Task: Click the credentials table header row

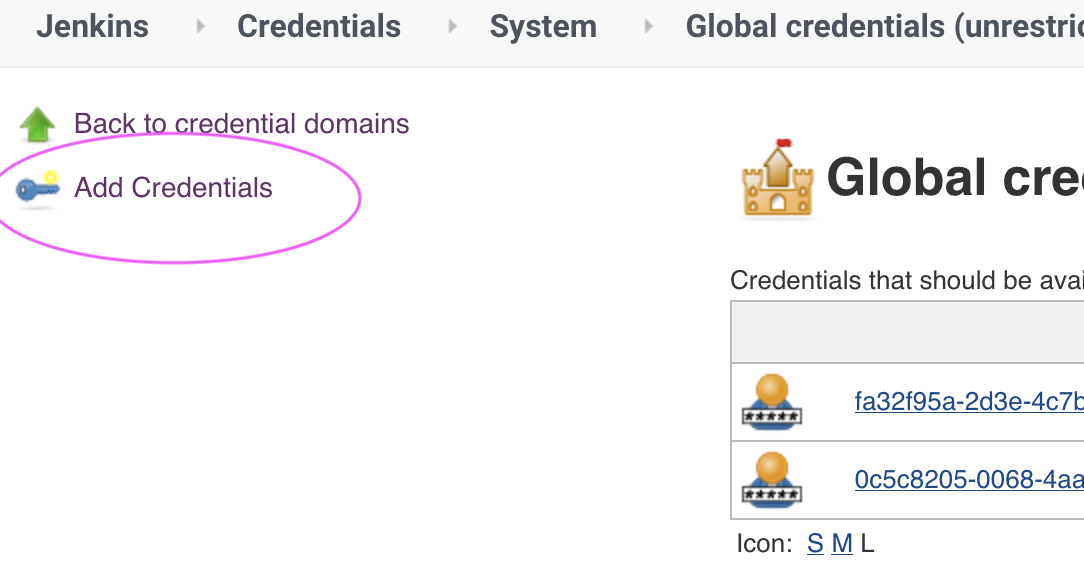Action: coord(907,332)
